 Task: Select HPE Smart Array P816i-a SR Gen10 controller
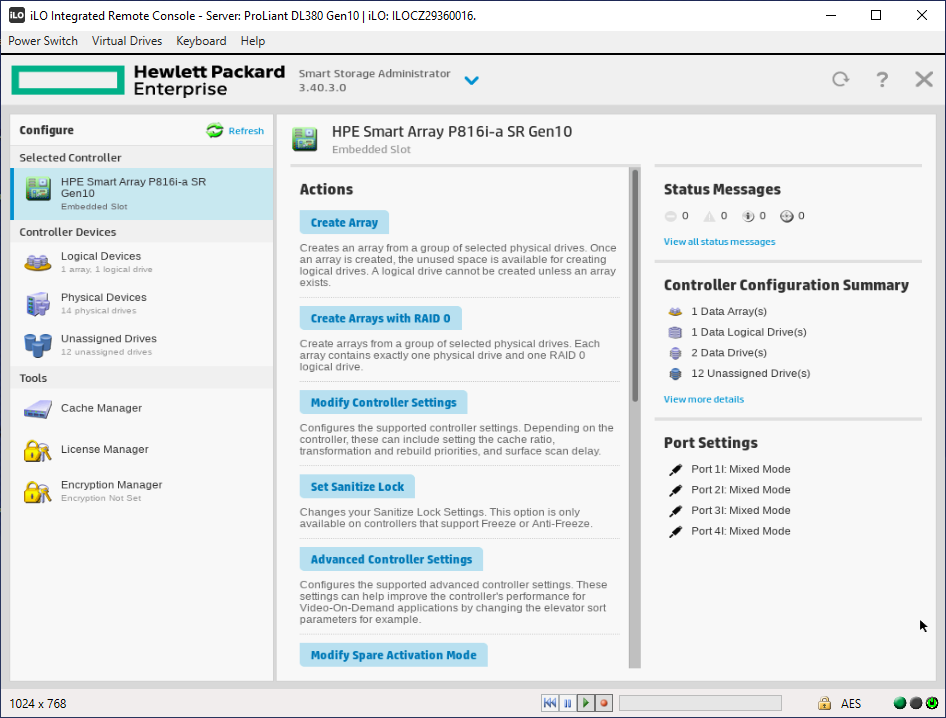pyautogui.click(x=142, y=194)
